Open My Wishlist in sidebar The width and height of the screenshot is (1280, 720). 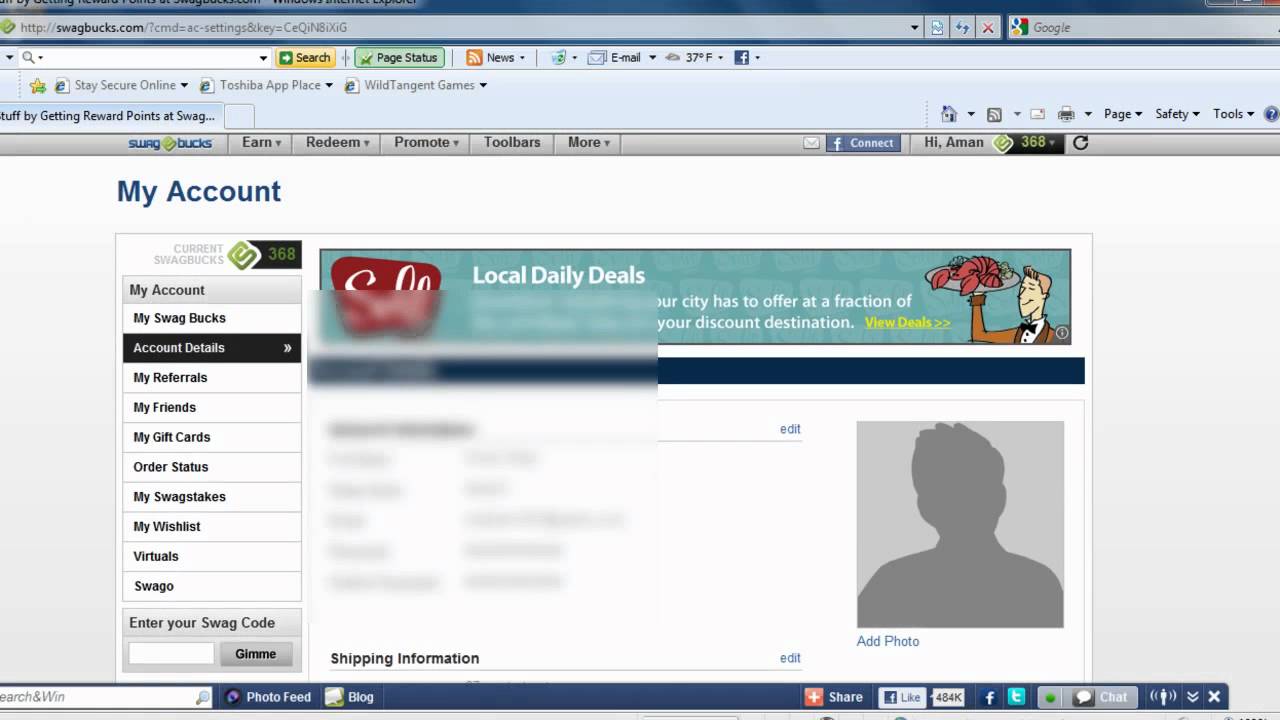click(x=212, y=527)
